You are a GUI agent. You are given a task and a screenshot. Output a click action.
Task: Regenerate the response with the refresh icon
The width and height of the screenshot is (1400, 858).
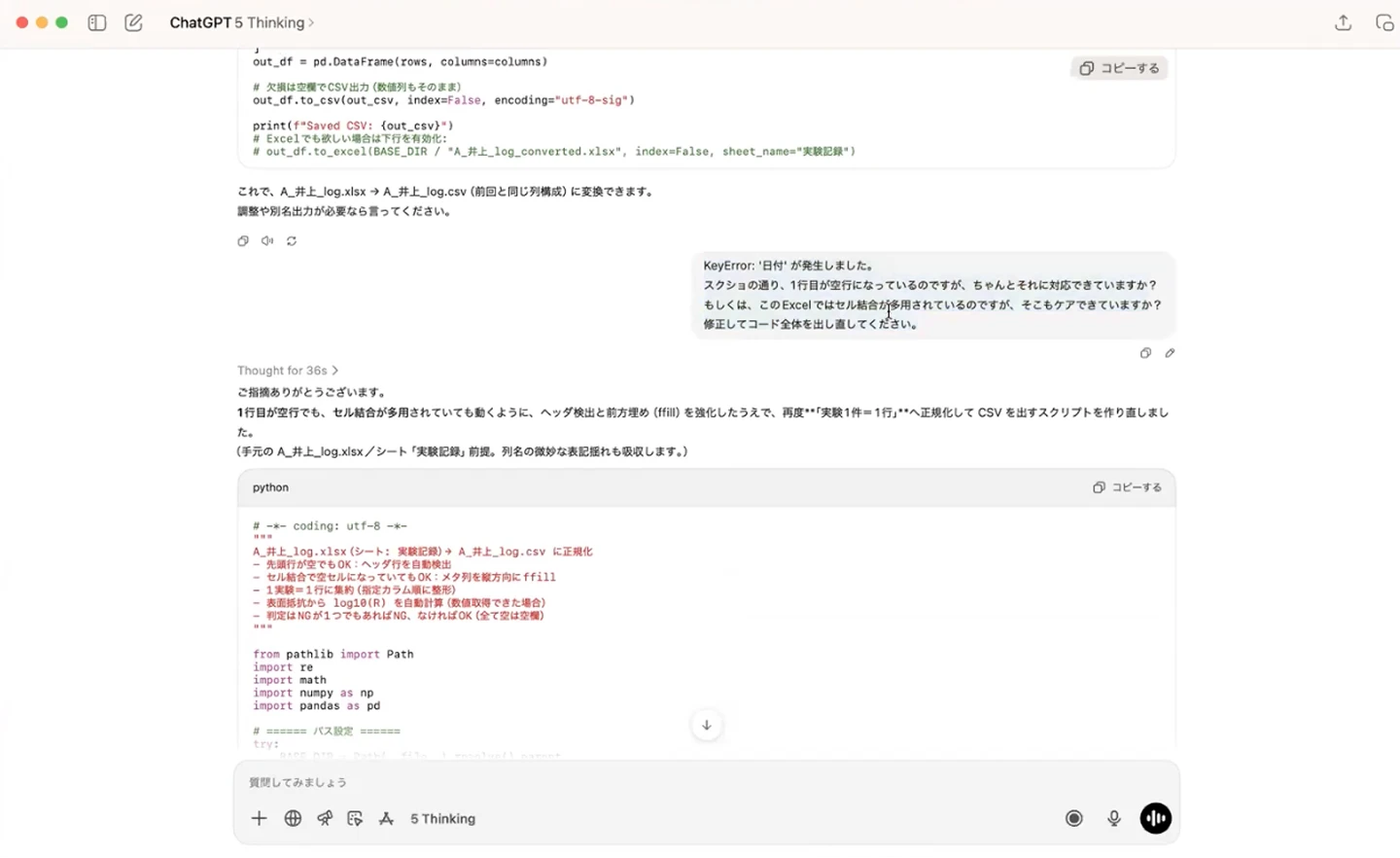(292, 240)
